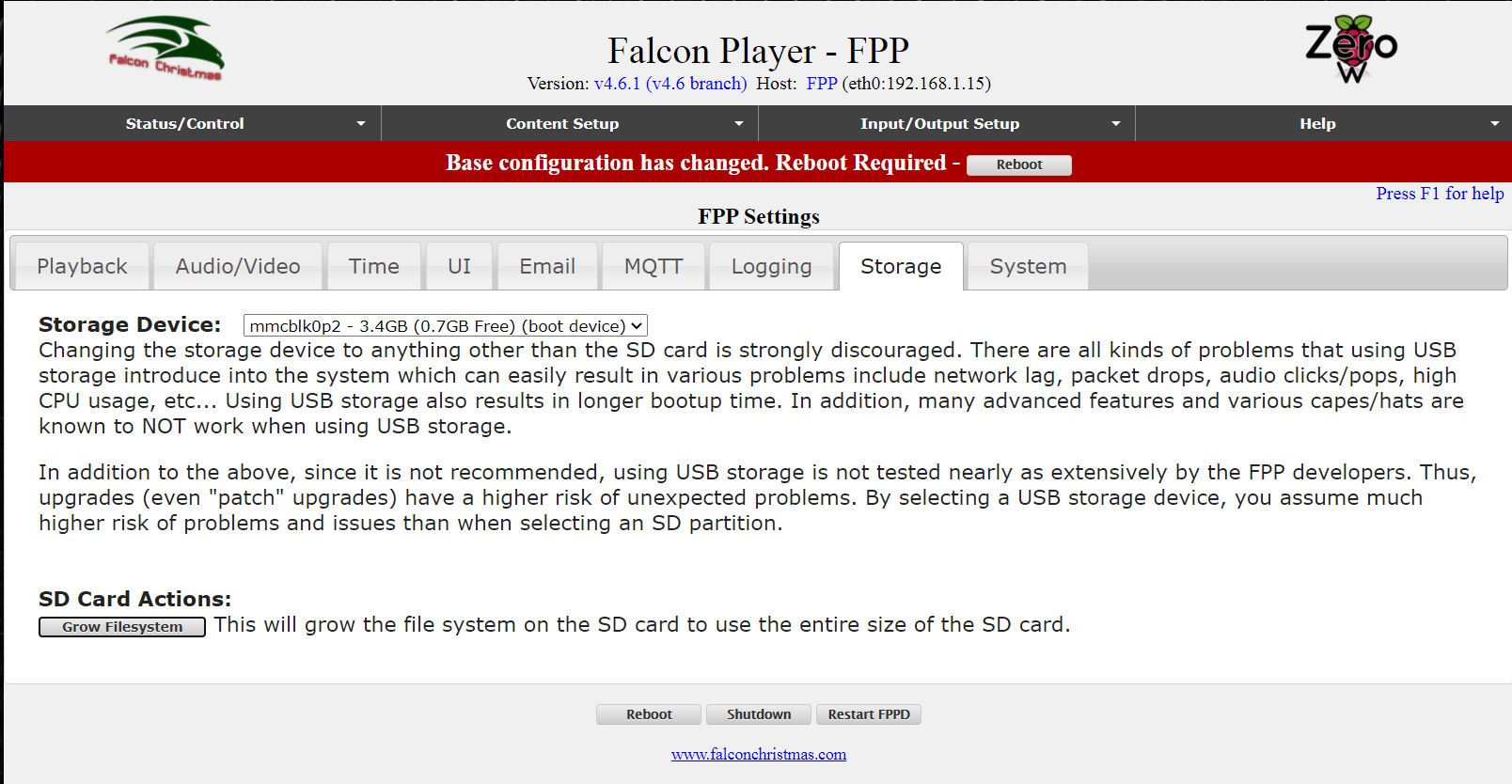The image size is (1512, 784).
Task: Go to the Email tab
Action: 547,266
